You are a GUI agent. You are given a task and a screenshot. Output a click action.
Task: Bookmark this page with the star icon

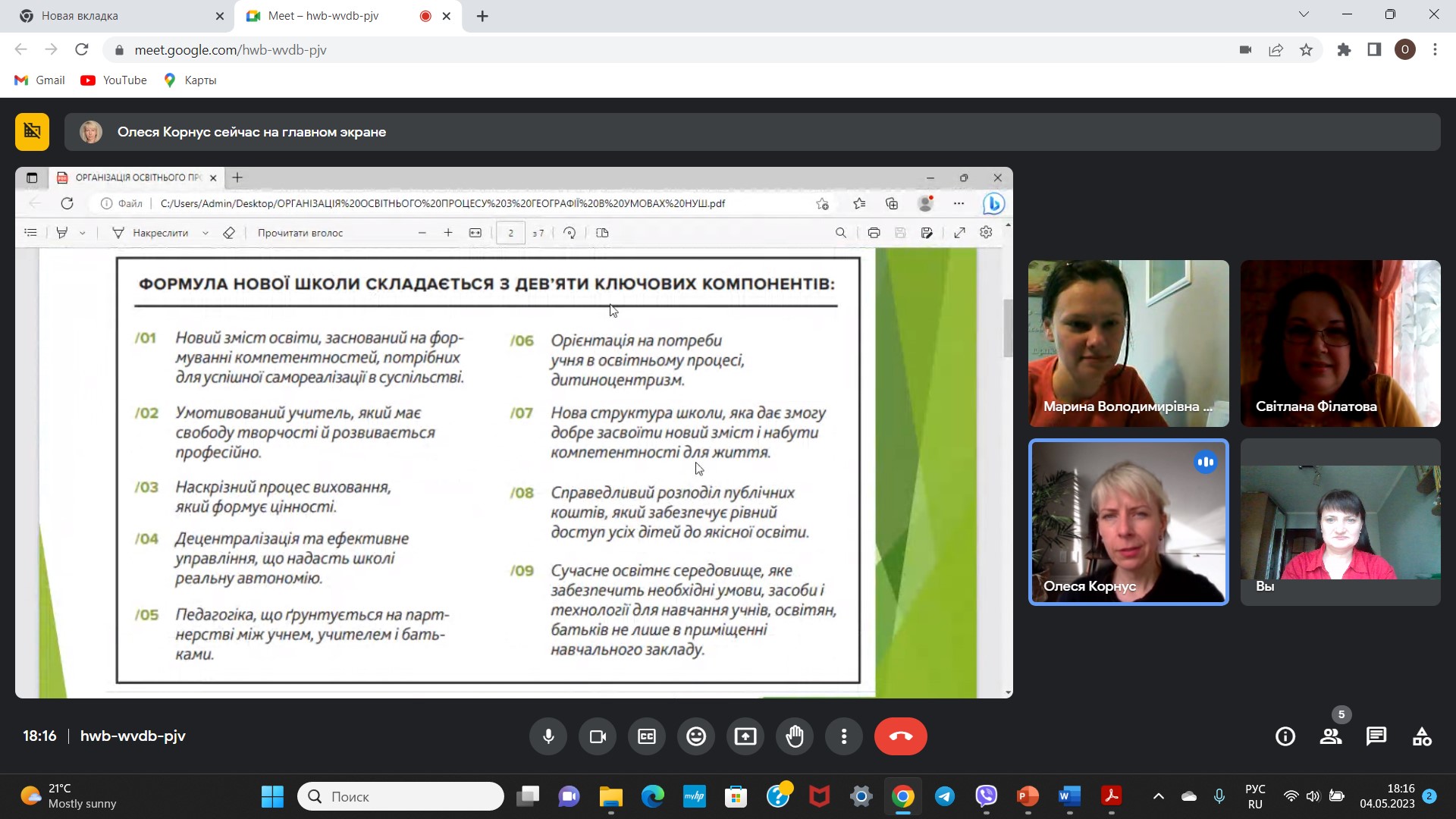point(1306,50)
